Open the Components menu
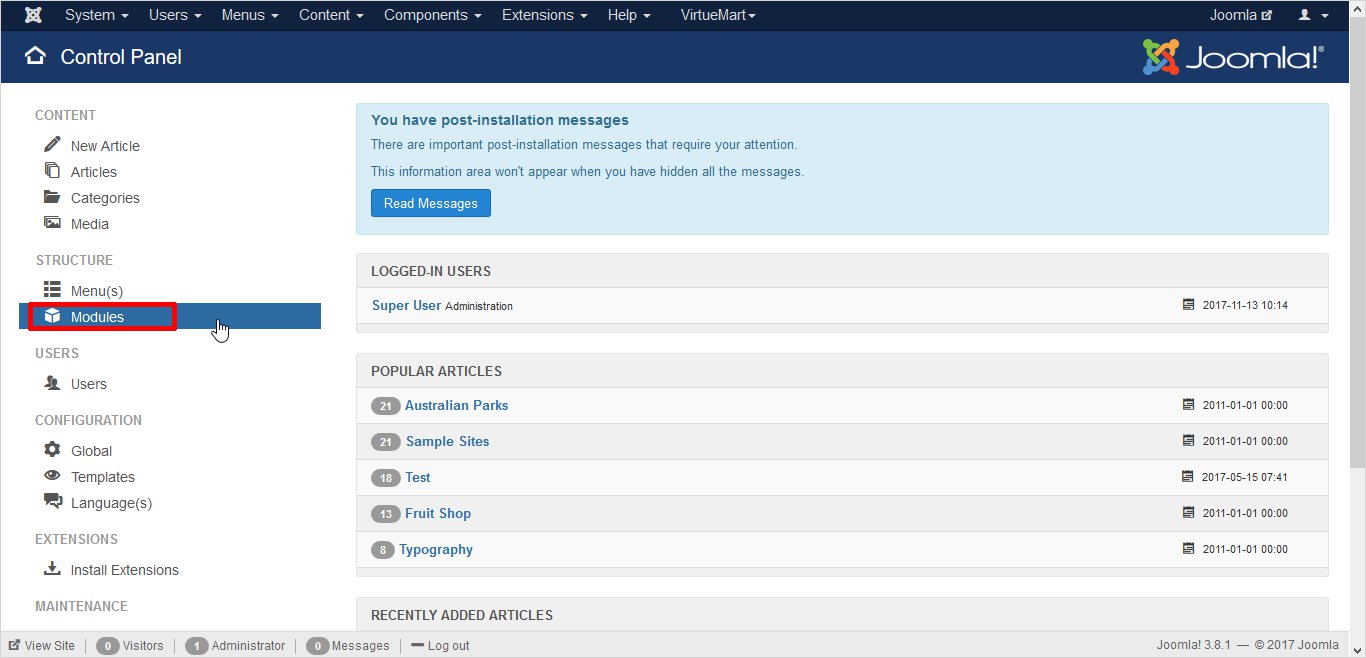 point(432,15)
